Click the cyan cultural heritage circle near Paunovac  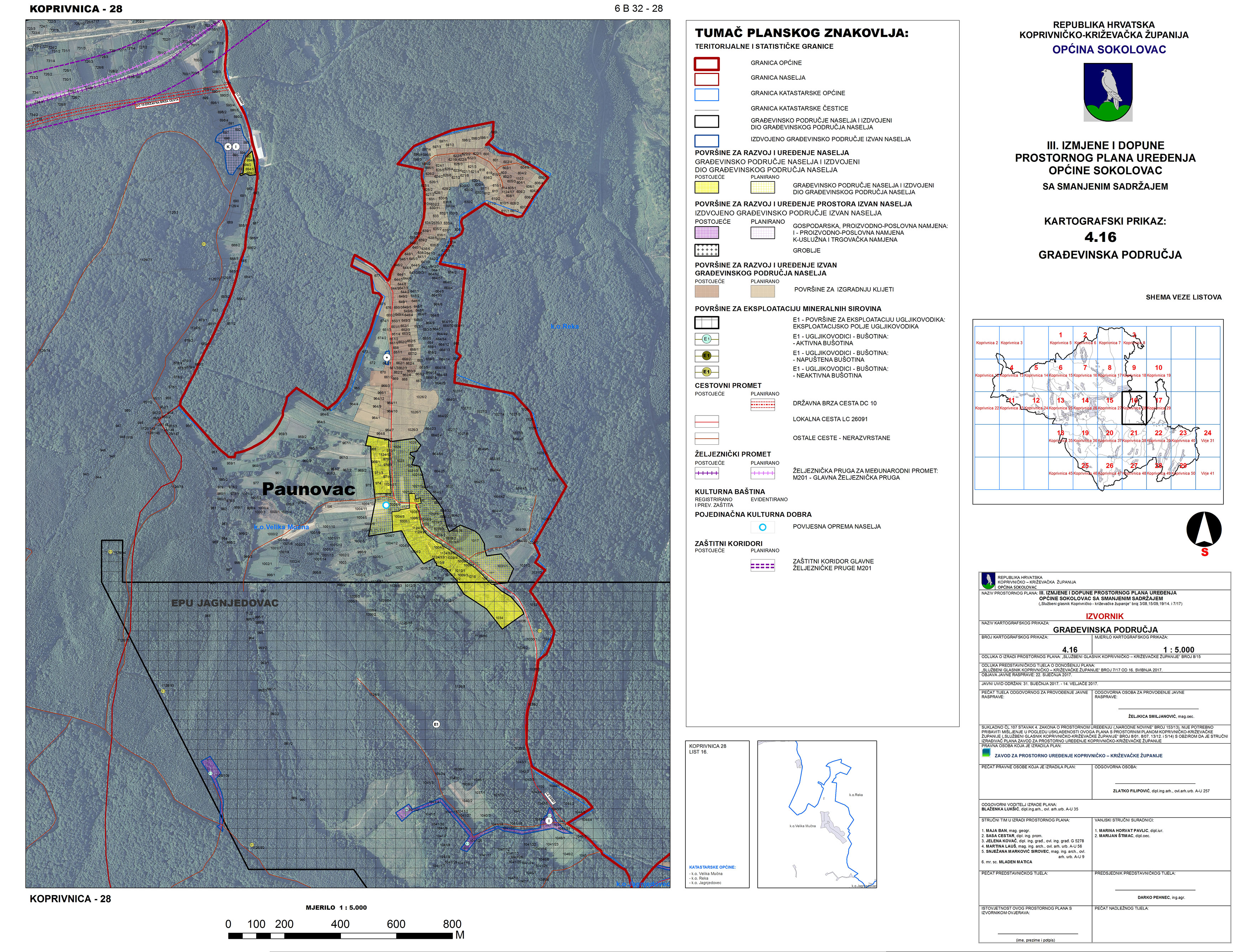[386, 505]
